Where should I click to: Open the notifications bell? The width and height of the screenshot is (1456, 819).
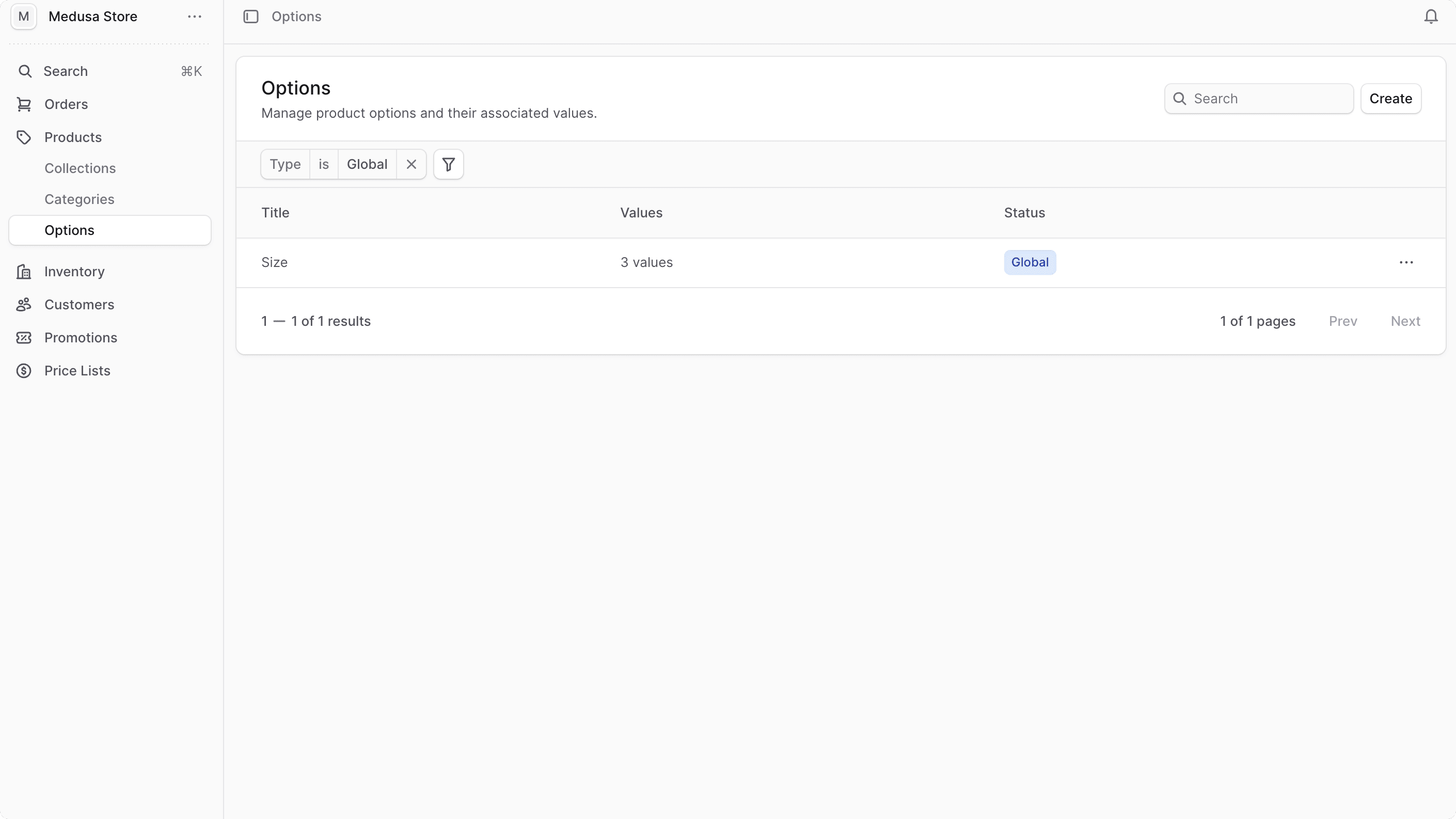click(x=1431, y=17)
